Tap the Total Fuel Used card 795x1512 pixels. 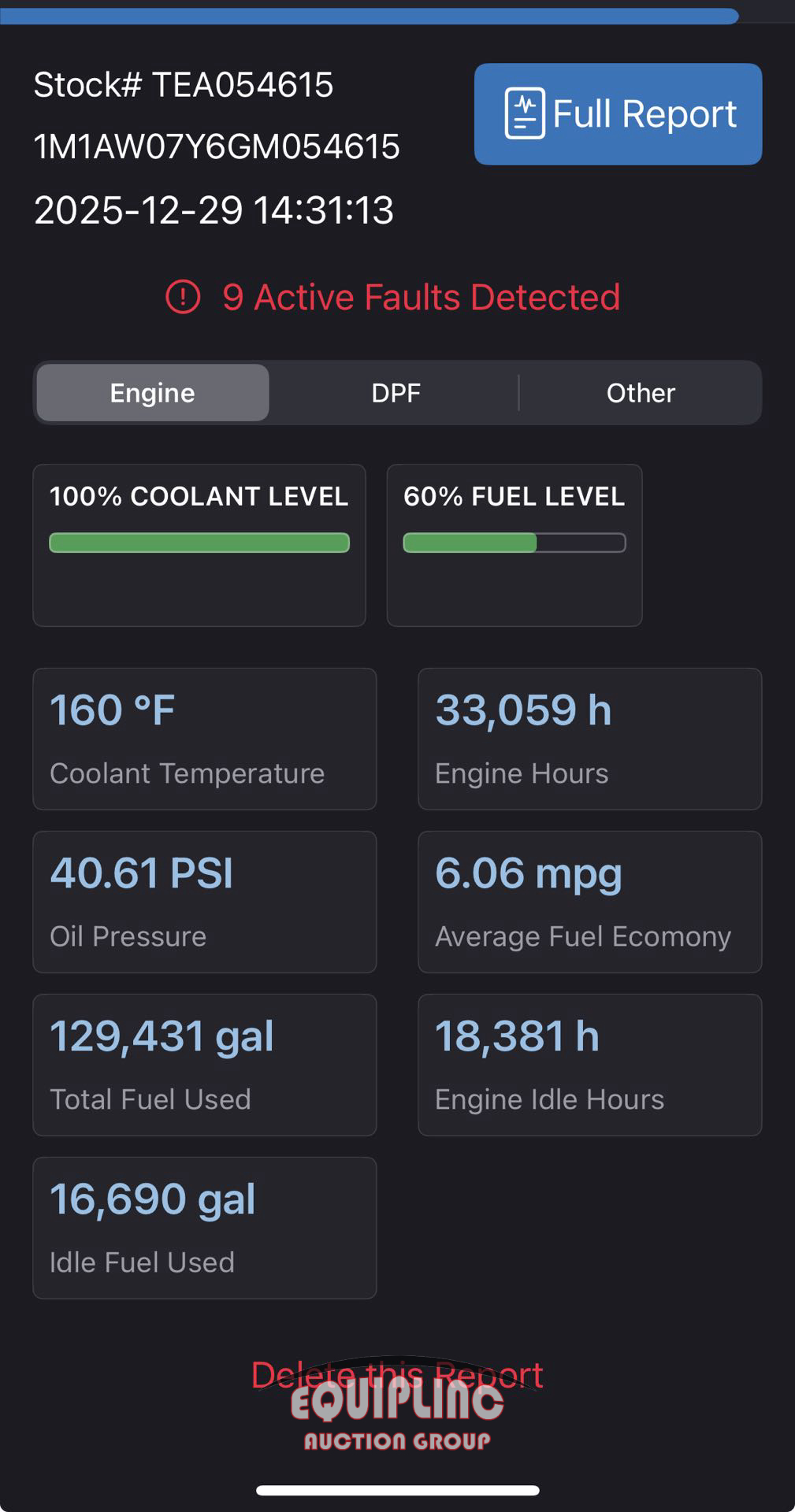pyautogui.click(x=205, y=1065)
